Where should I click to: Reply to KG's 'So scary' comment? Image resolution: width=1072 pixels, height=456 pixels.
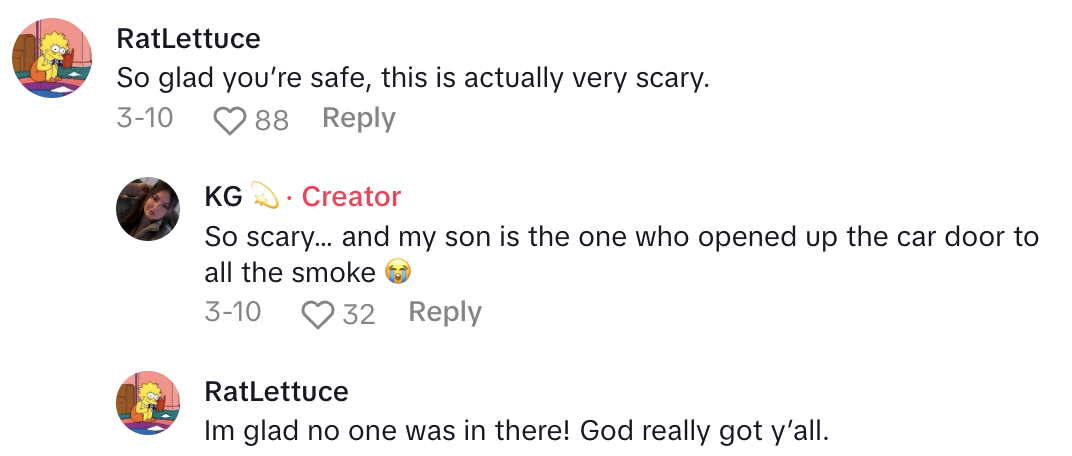[445, 313]
